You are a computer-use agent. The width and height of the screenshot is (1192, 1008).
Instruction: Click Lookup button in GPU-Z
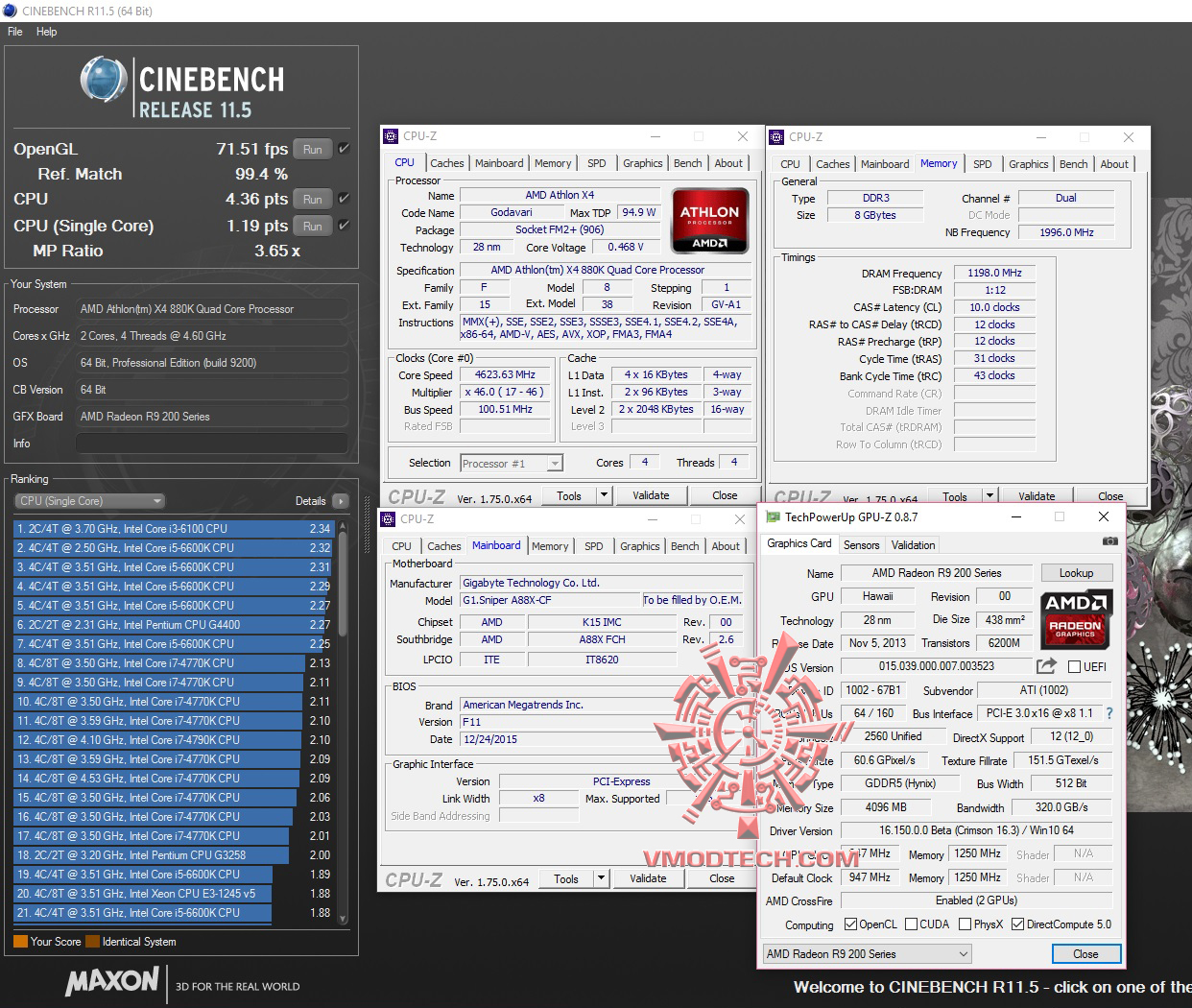1077,573
